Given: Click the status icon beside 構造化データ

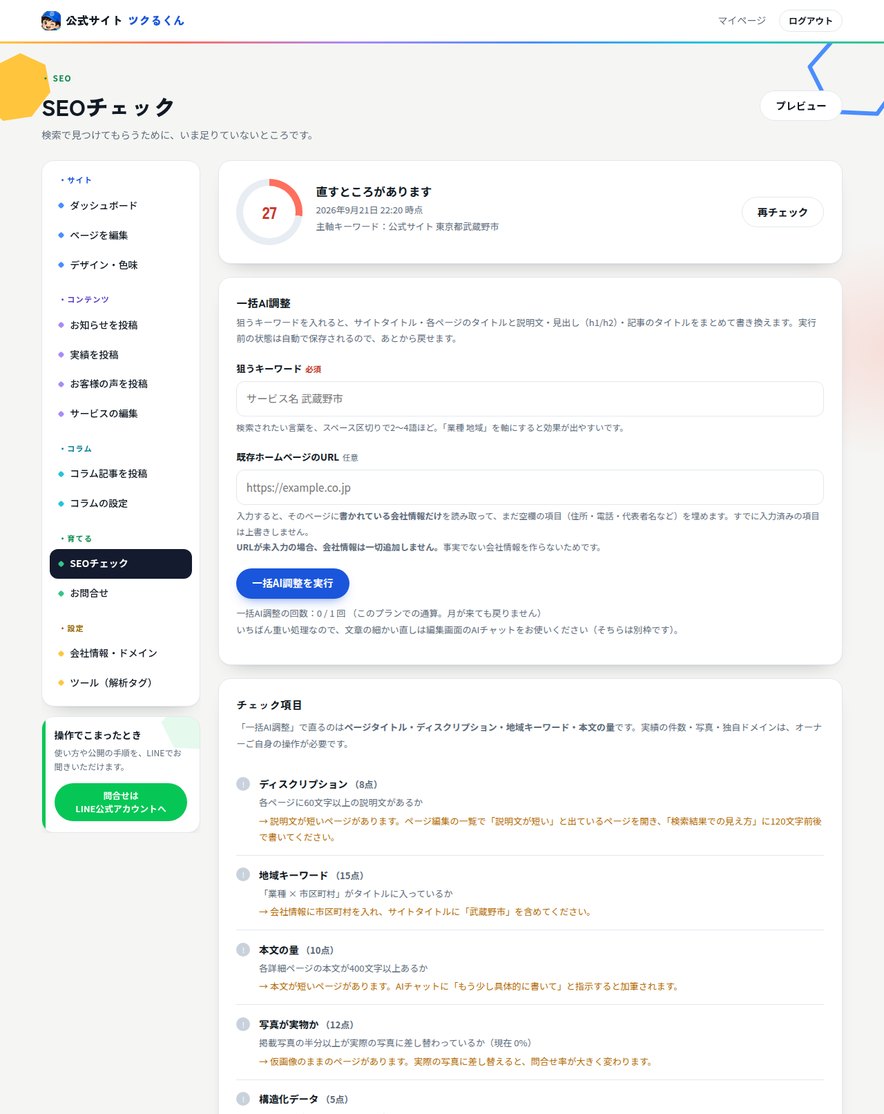Looking at the screenshot, I should (x=243, y=1099).
